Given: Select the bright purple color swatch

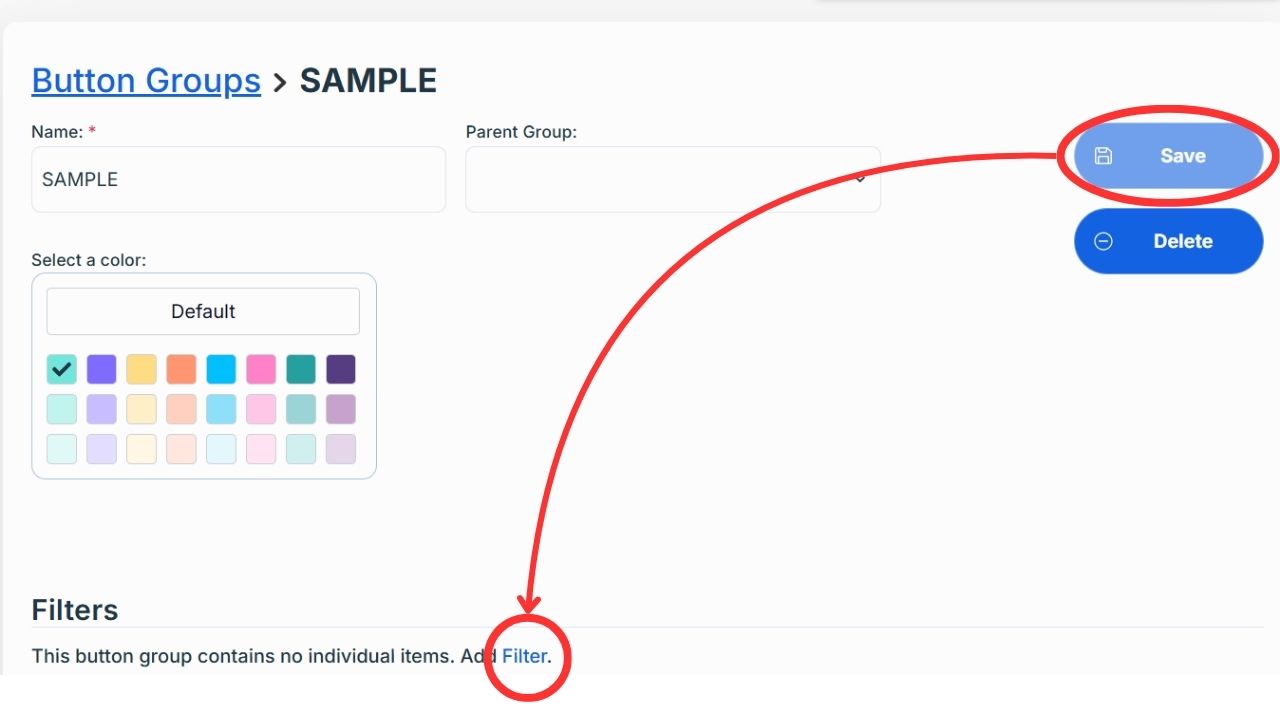Looking at the screenshot, I should (102, 369).
